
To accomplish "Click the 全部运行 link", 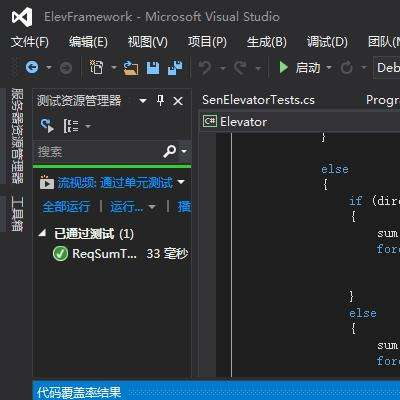I will 66,207.
